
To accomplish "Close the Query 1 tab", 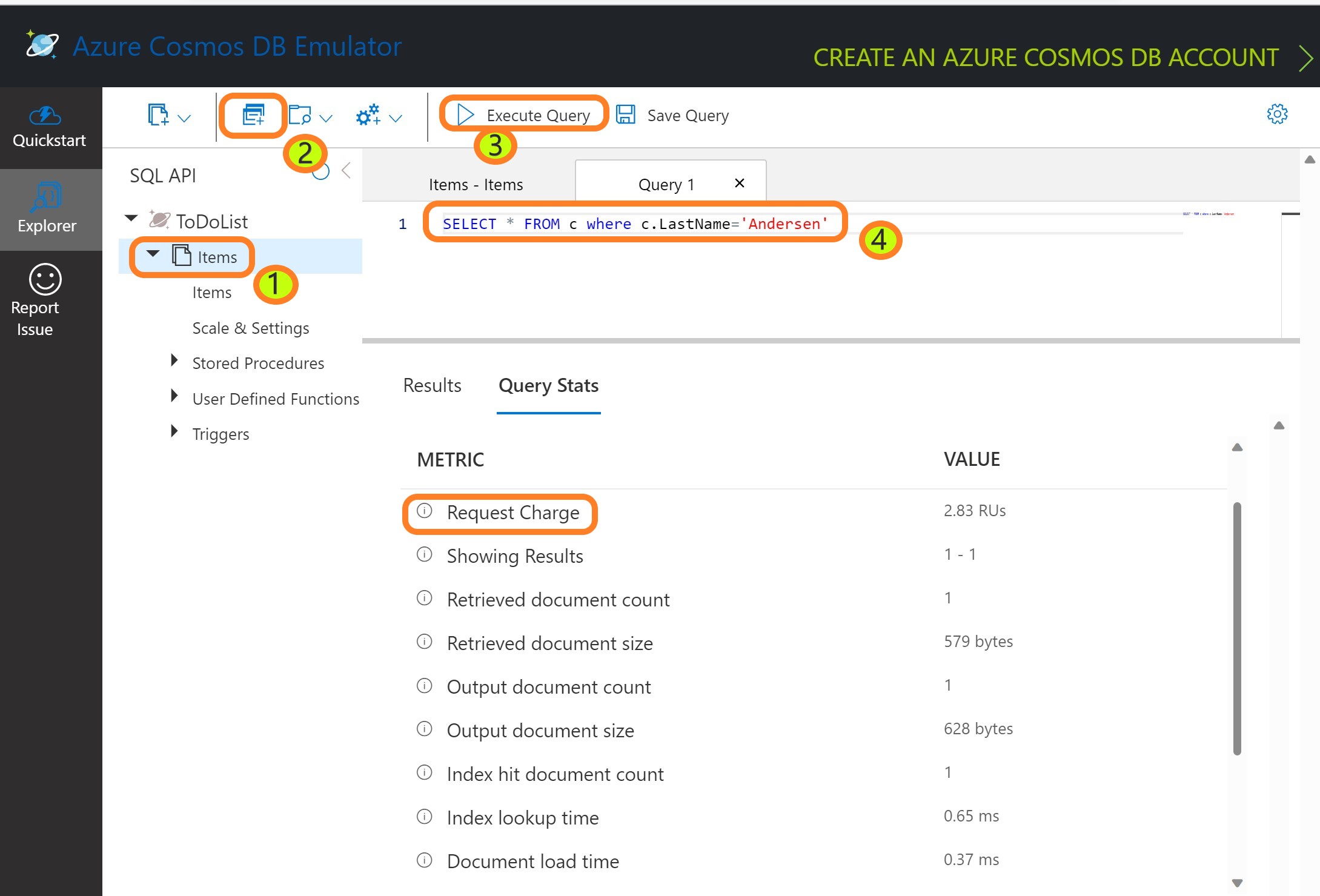I will [x=739, y=183].
